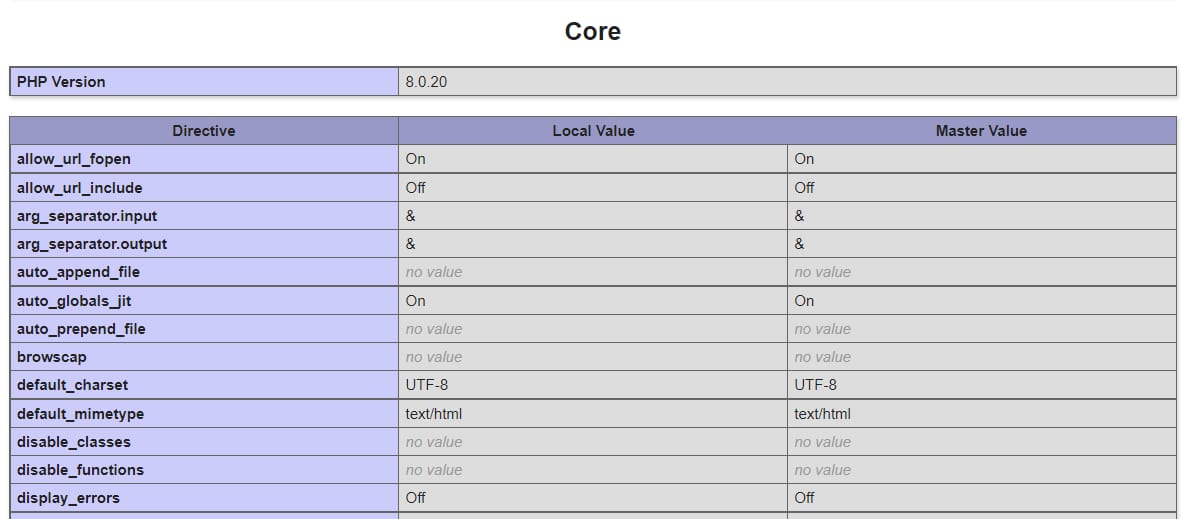
Task: Click the allow_url_fopen master value On
Action: (804, 159)
